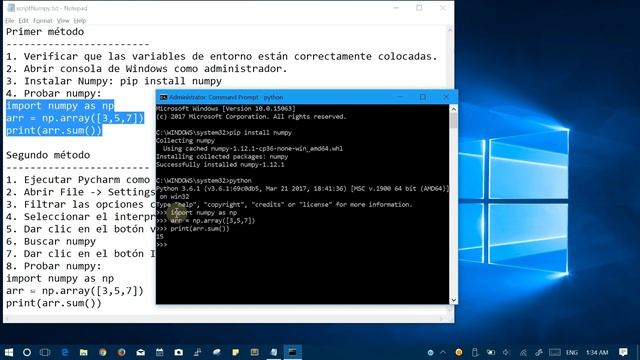Open Task View from the taskbar
Viewport: 640px width, 360px height.
45,352
